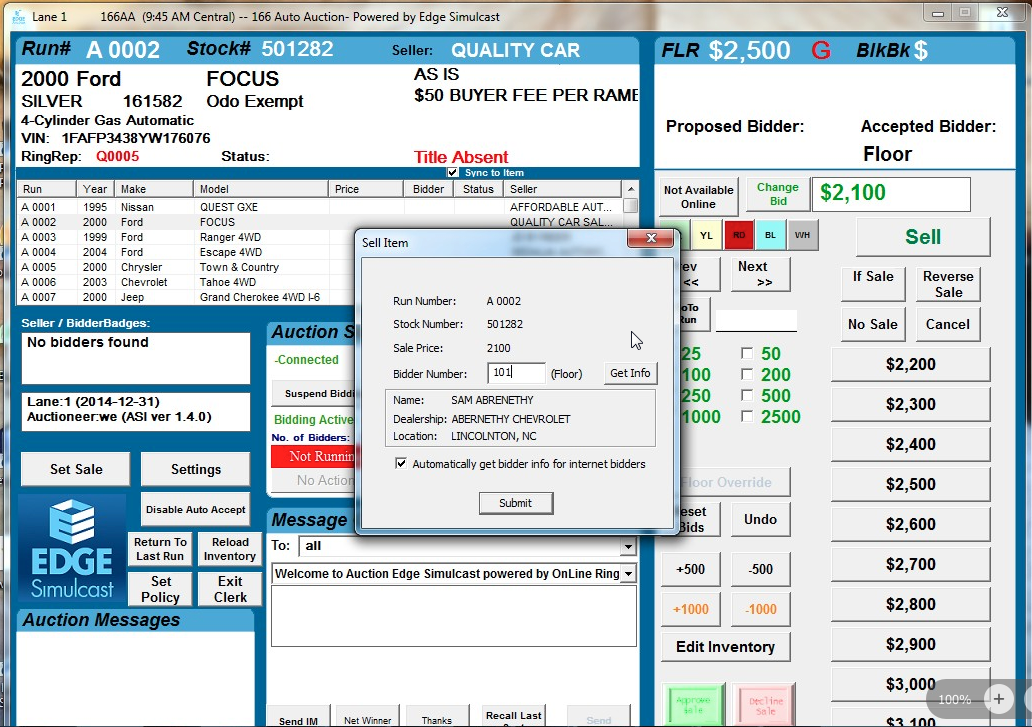The height and width of the screenshot is (727, 1032).
Task: Select the $2,200 bid button
Action: 910,364
